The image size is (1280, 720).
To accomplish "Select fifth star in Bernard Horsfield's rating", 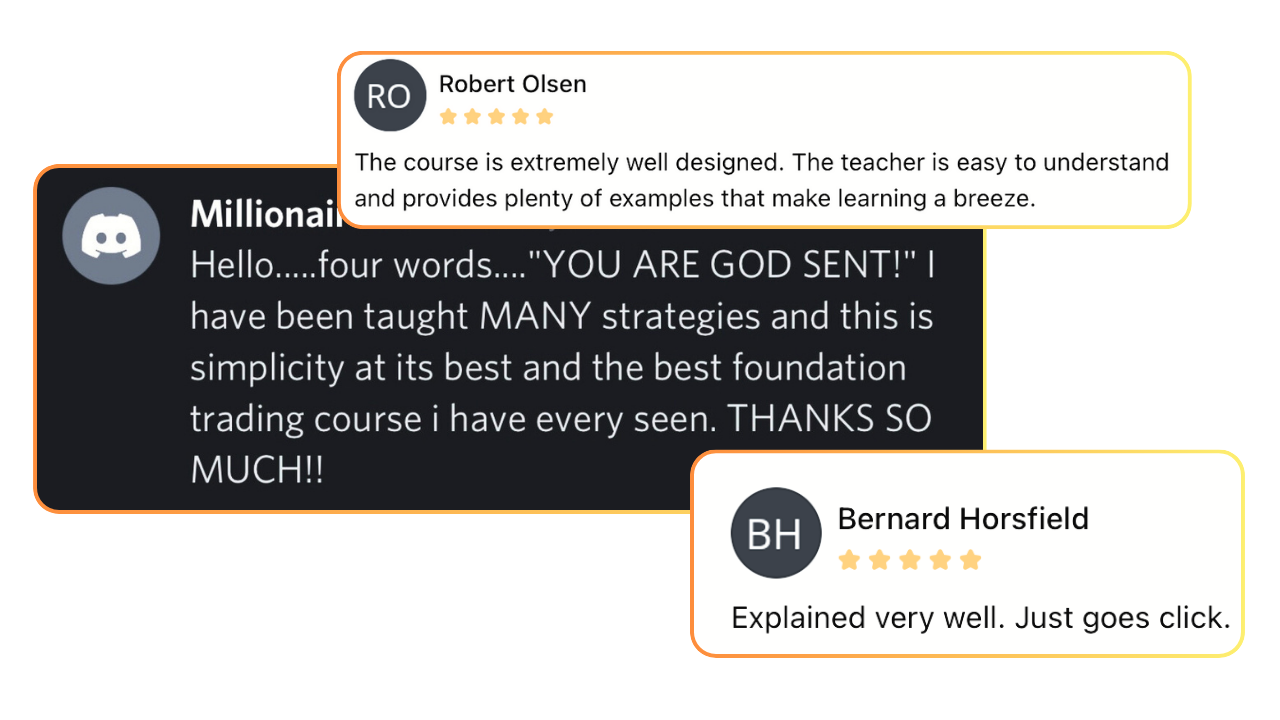I will (970, 560).
